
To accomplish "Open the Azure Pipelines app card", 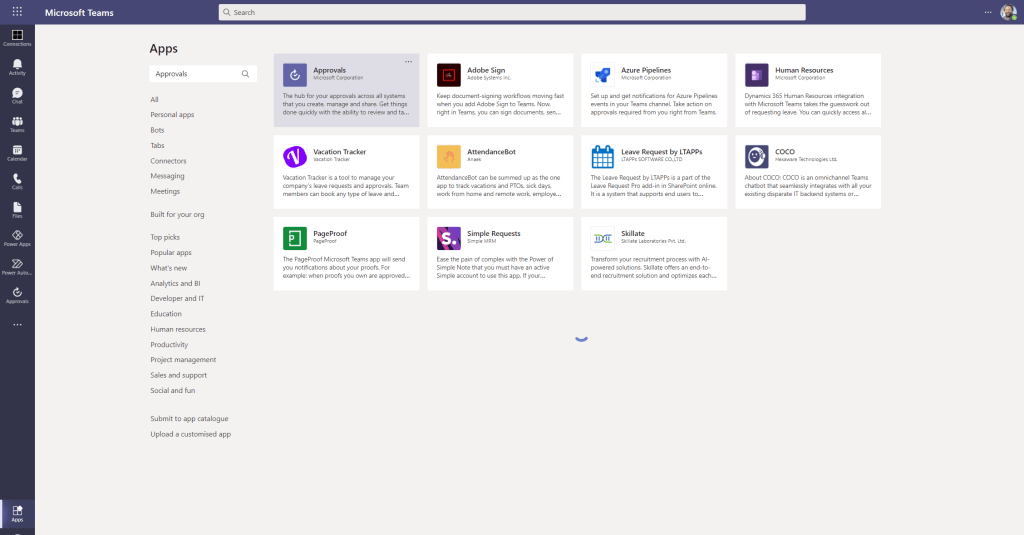I will coord(653,90).
